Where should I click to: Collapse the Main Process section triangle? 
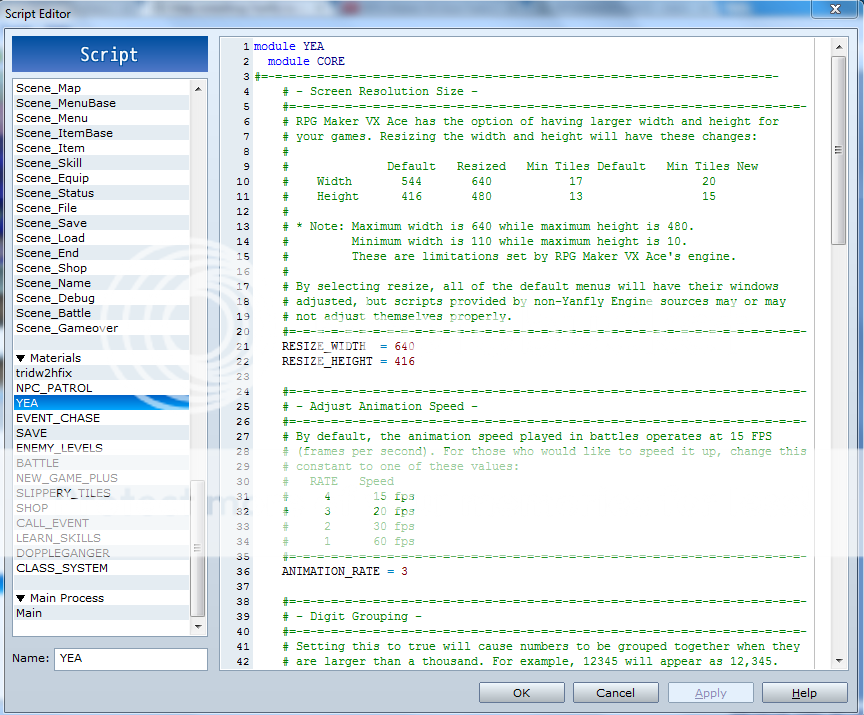pos(20,598)
